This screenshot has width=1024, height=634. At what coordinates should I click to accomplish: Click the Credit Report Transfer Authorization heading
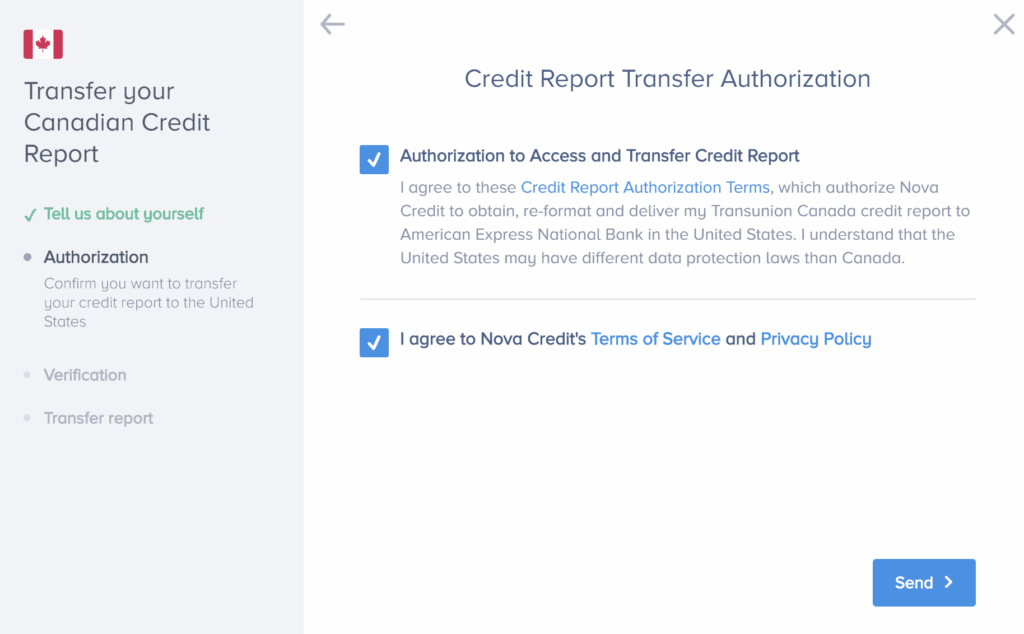(x=666, y=78)
